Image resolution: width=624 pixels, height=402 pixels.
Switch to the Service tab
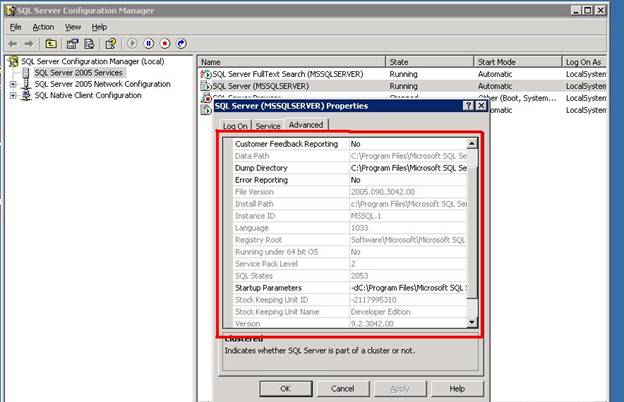point(268,126)
